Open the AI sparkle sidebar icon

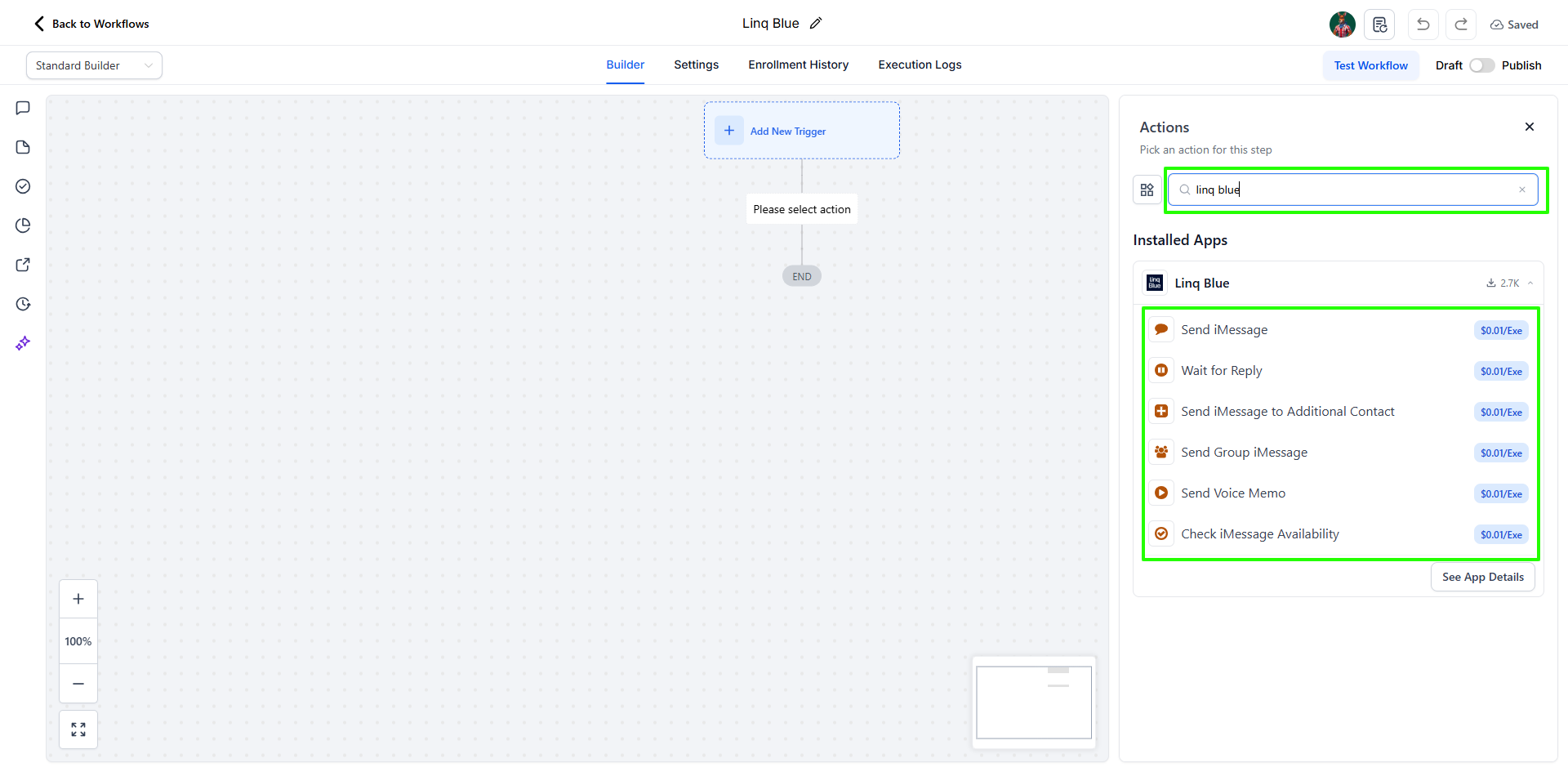pyautogui.click(x=23, y=343)
